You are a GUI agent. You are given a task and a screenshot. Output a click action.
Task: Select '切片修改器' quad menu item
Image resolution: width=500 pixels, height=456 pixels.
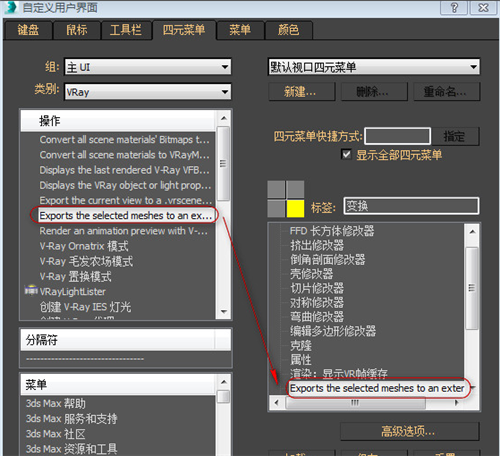317,288
